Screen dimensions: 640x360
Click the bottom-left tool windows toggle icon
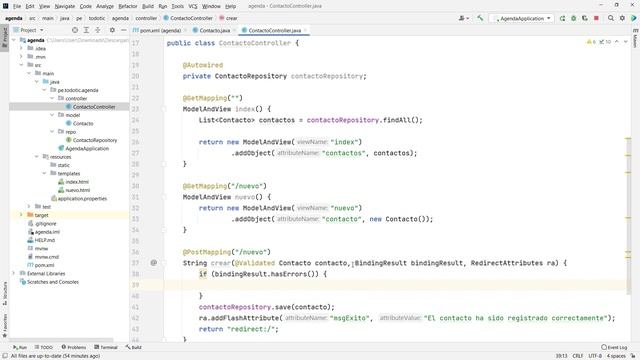click(x=4, y=356)
